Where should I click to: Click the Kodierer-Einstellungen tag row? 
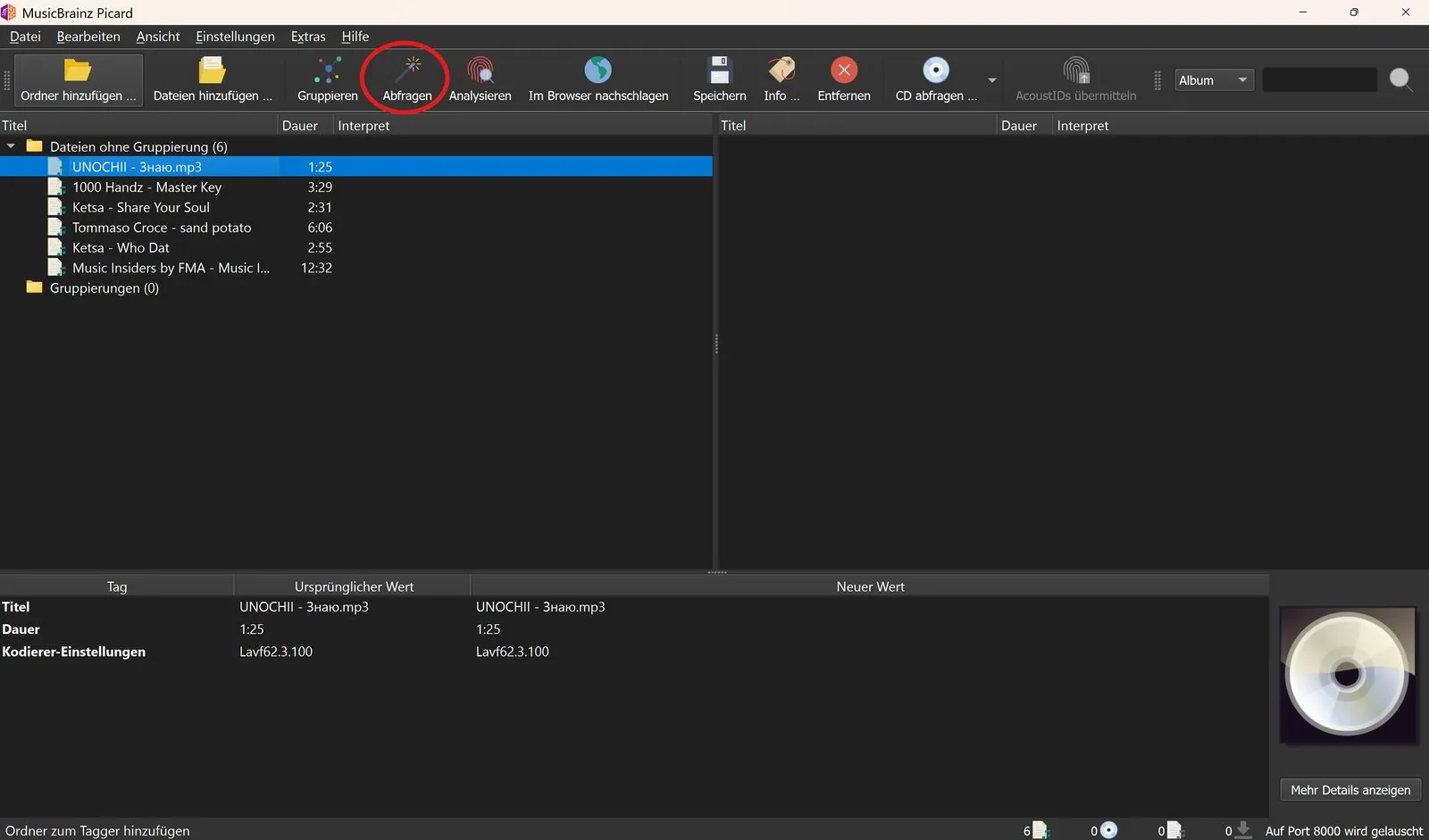[x=634, y=652]
